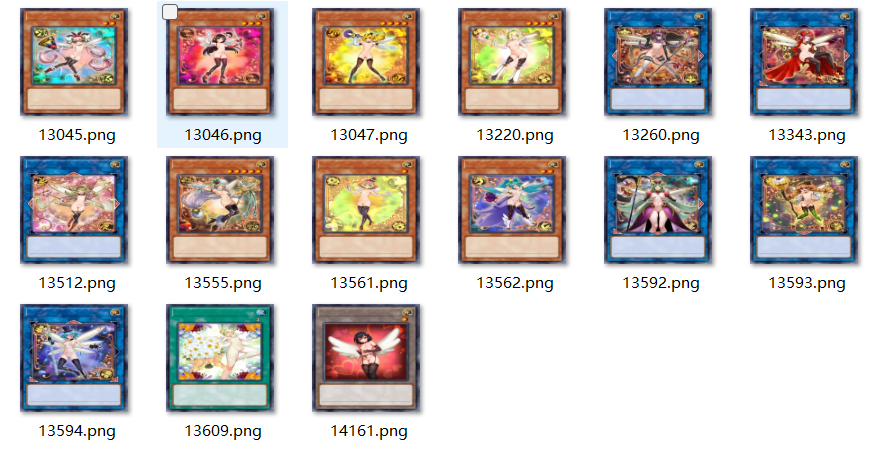
Task: Select the 13593.png card thumbnail
Action: 804,210
